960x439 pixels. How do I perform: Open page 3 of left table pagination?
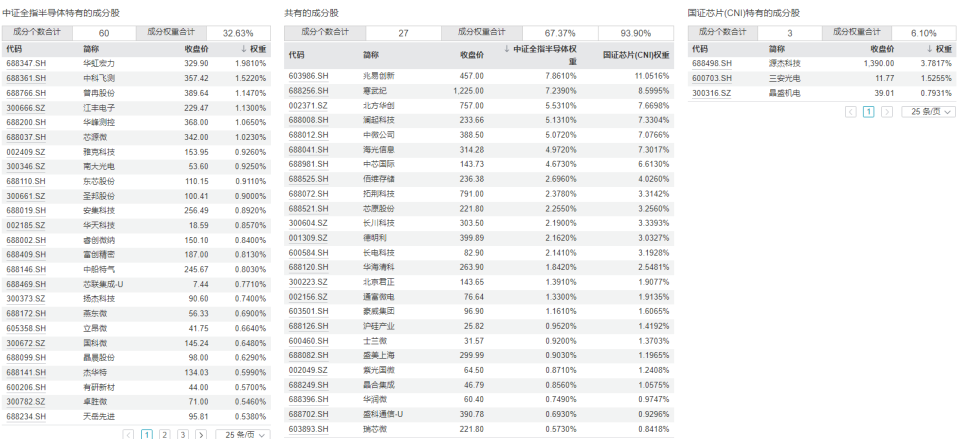(x=182, y=435)
